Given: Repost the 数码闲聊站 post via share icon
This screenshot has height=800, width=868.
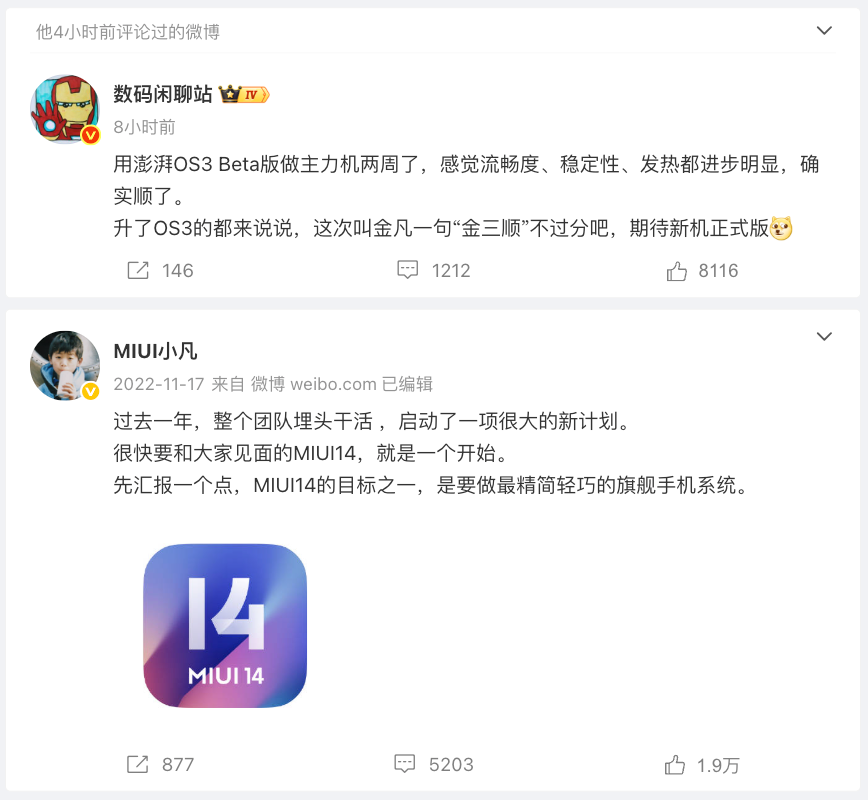Looking at the screenshot, I should click(x=138, y=270).
